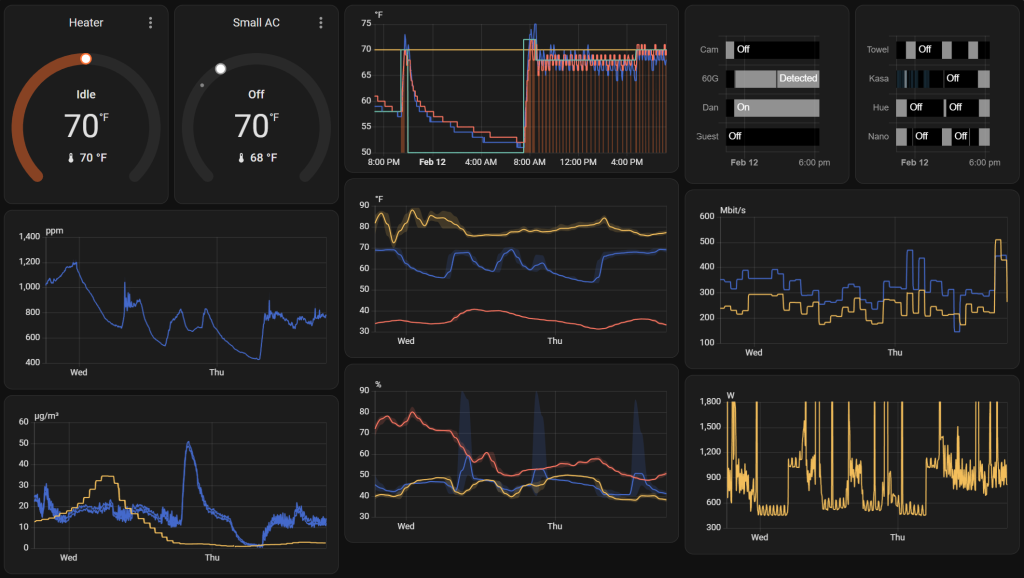
Task: Click the Kasa history timeline row
Action: 943,78
